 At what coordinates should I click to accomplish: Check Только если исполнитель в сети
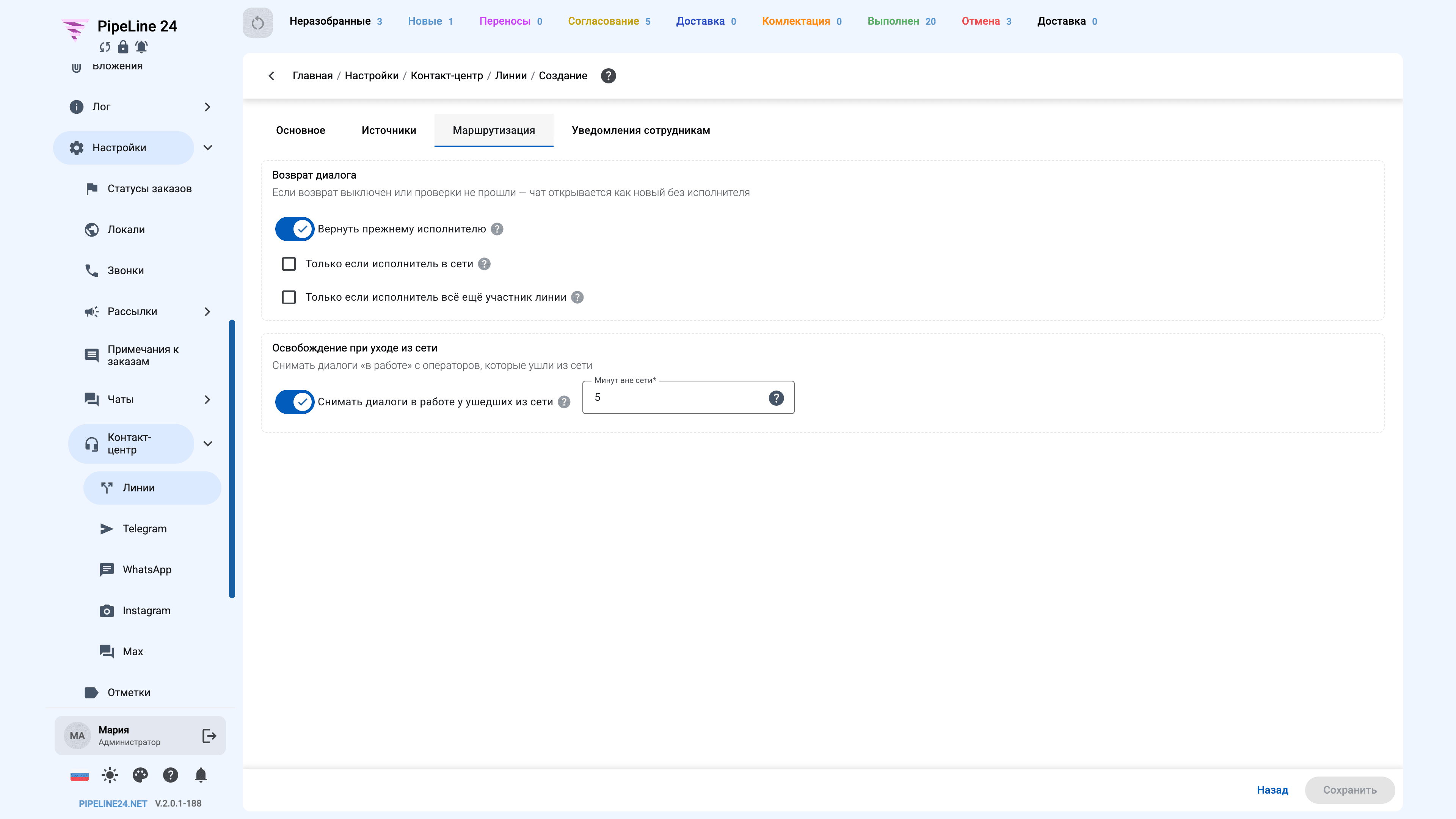pyautogui.click(x=289, y=264)
